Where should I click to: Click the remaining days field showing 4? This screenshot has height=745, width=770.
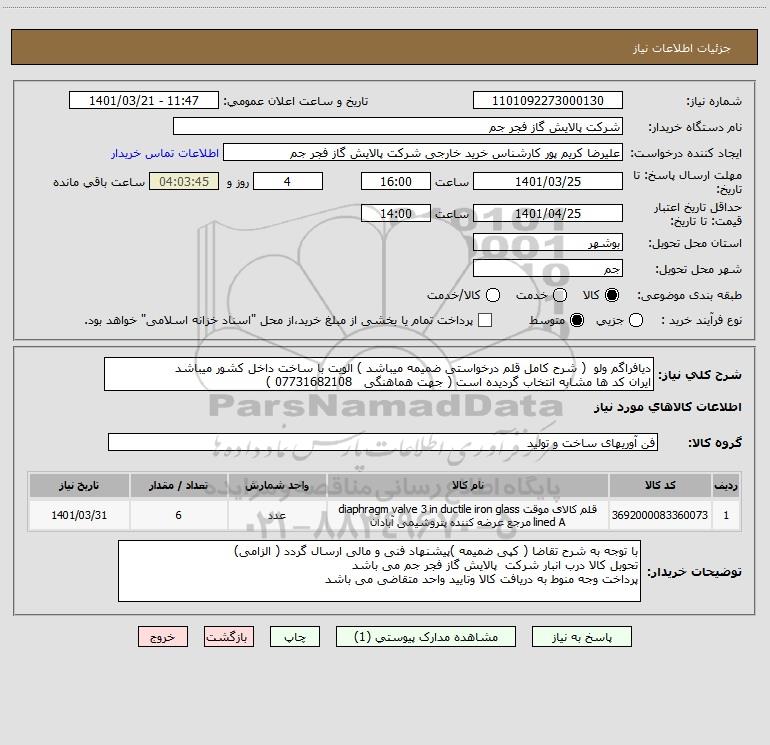(x=288, y=181)
